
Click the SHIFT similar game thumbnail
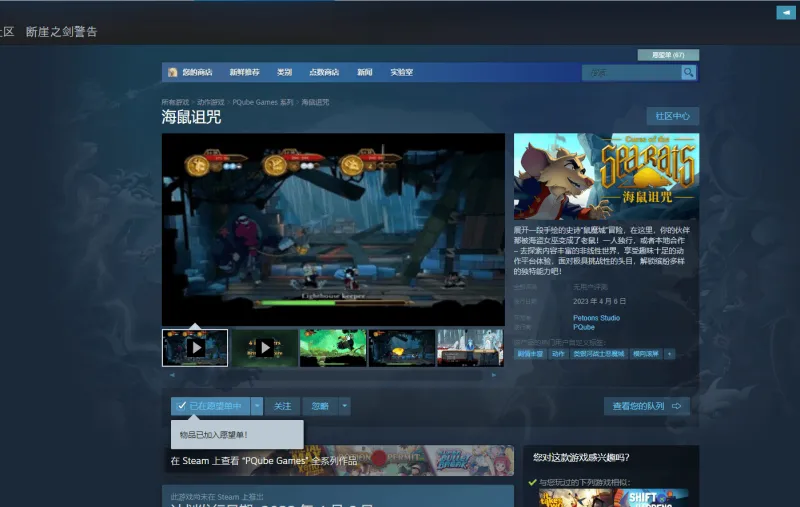tap(651, 498)
